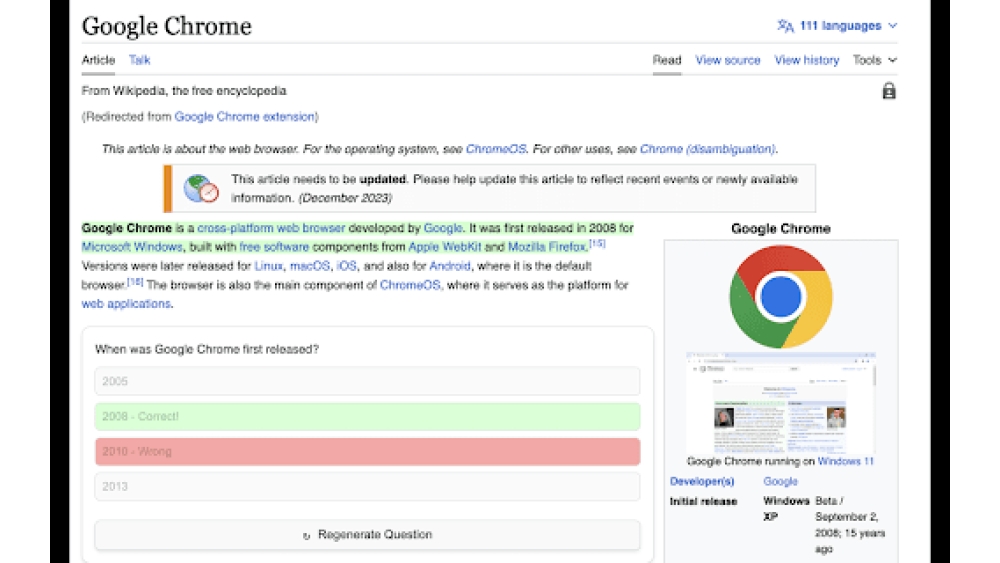Click the "Windows XP" infobox text

pos(786,509)
